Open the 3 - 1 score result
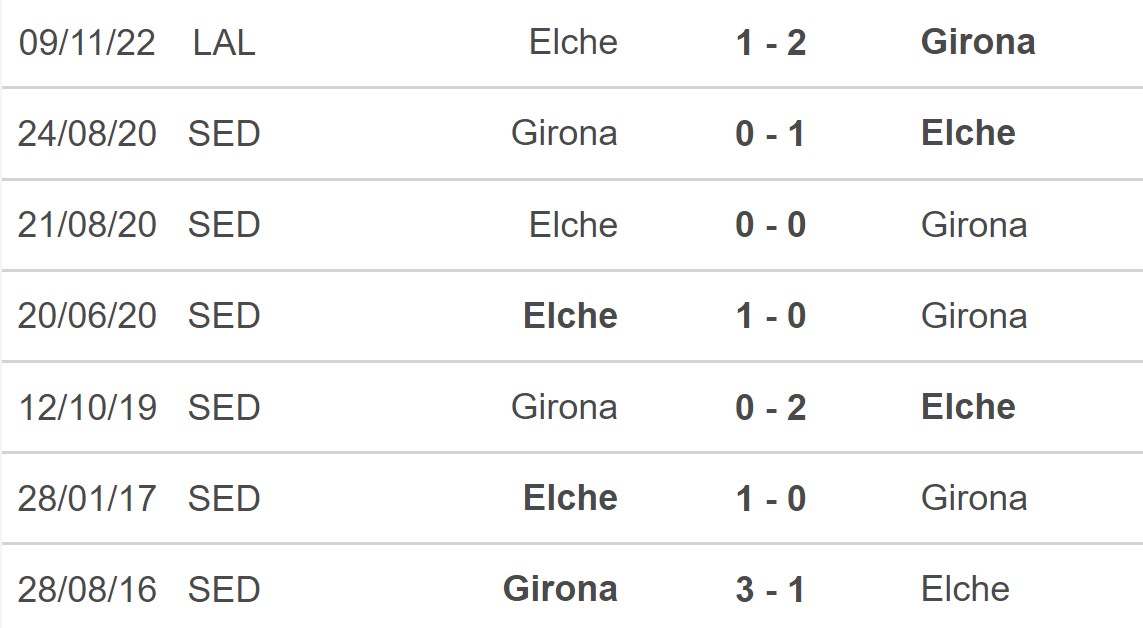1143x628 pixels. point(771,589)
